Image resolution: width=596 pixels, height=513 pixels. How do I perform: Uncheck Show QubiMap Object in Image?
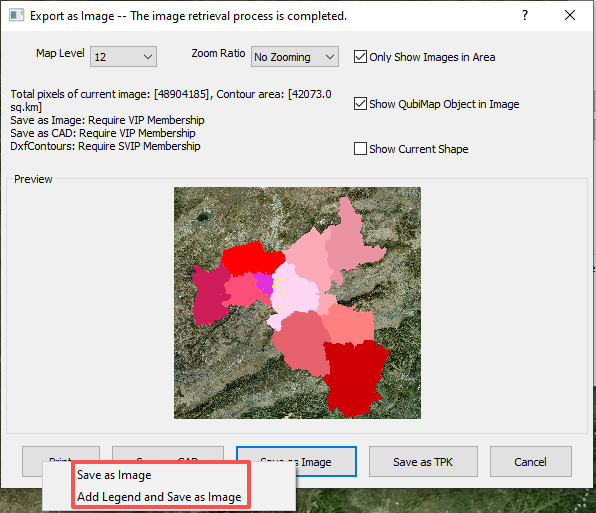pos(360,104)
